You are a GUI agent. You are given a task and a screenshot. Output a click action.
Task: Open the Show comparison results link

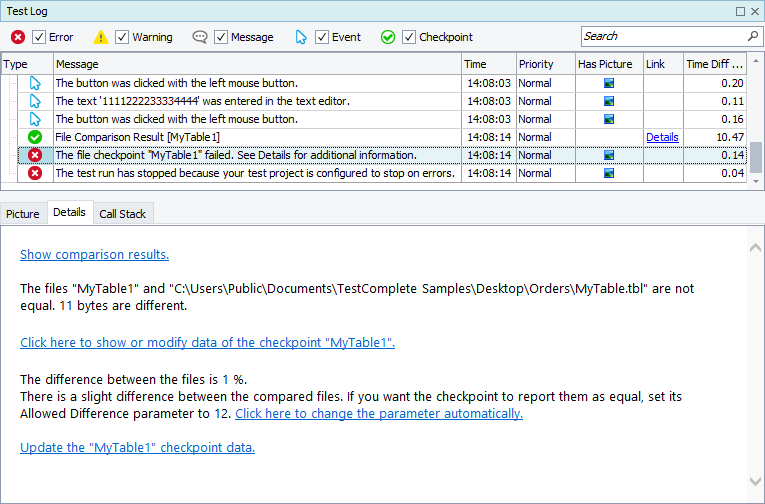(94, 255)
